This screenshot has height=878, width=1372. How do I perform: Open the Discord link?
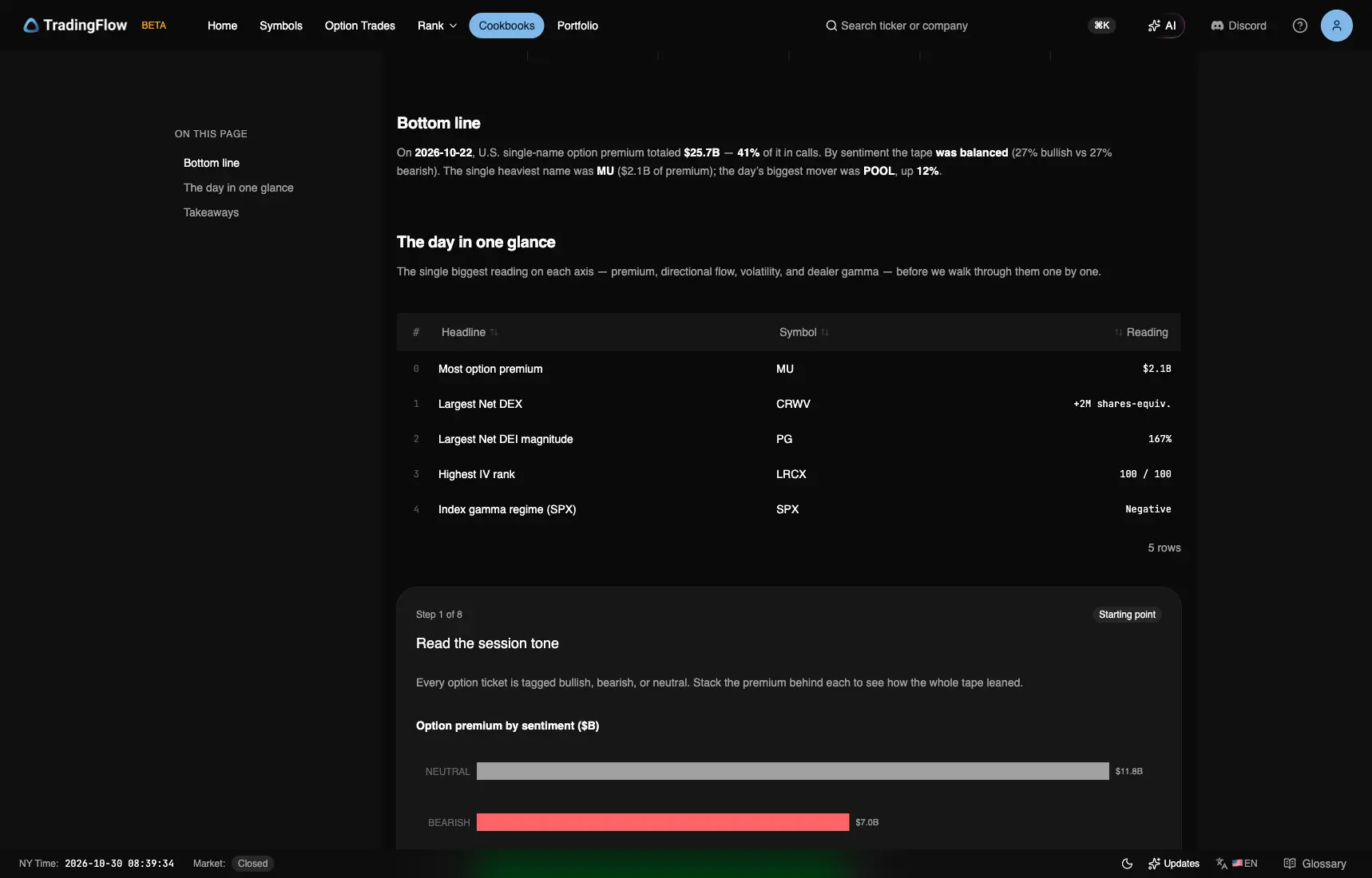[1239, 26]
